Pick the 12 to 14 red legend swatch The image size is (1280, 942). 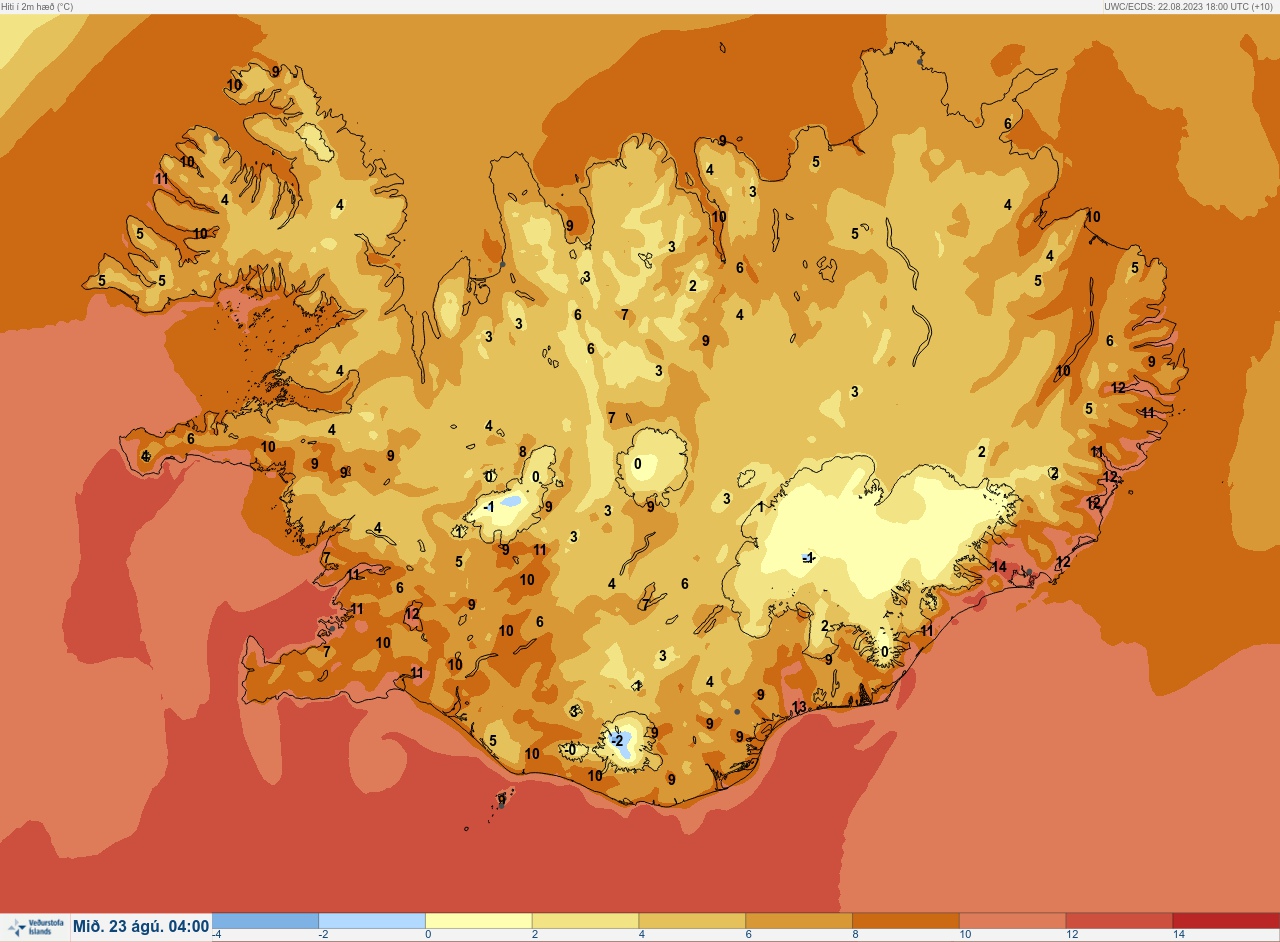click(1118, 920)
